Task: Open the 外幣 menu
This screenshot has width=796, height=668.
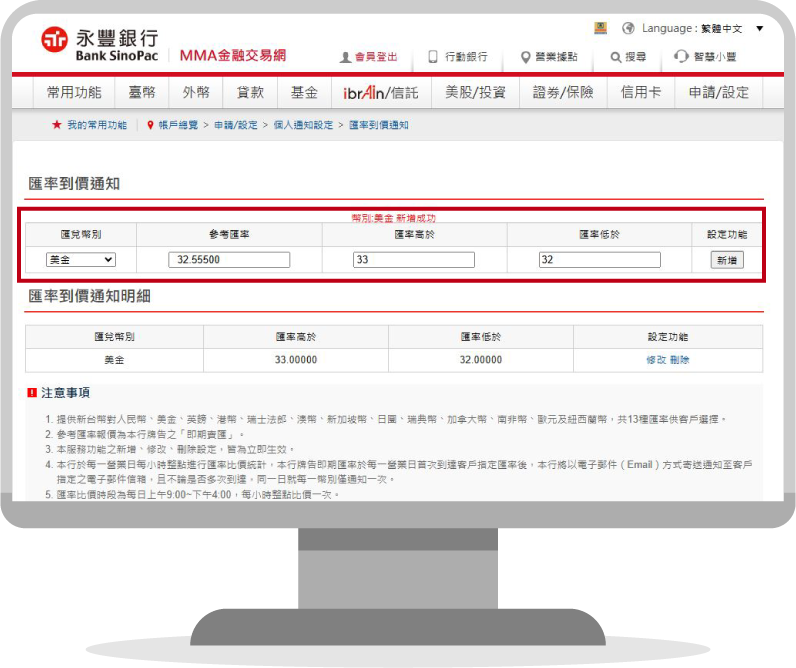Action: pos(196,92)
